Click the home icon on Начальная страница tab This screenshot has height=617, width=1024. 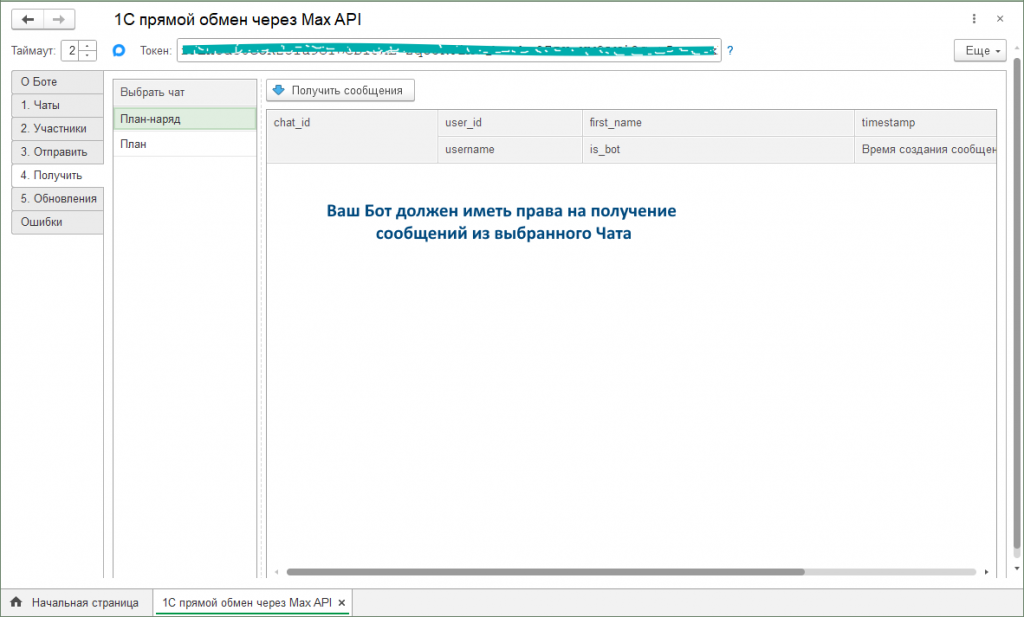pos(16,602)
